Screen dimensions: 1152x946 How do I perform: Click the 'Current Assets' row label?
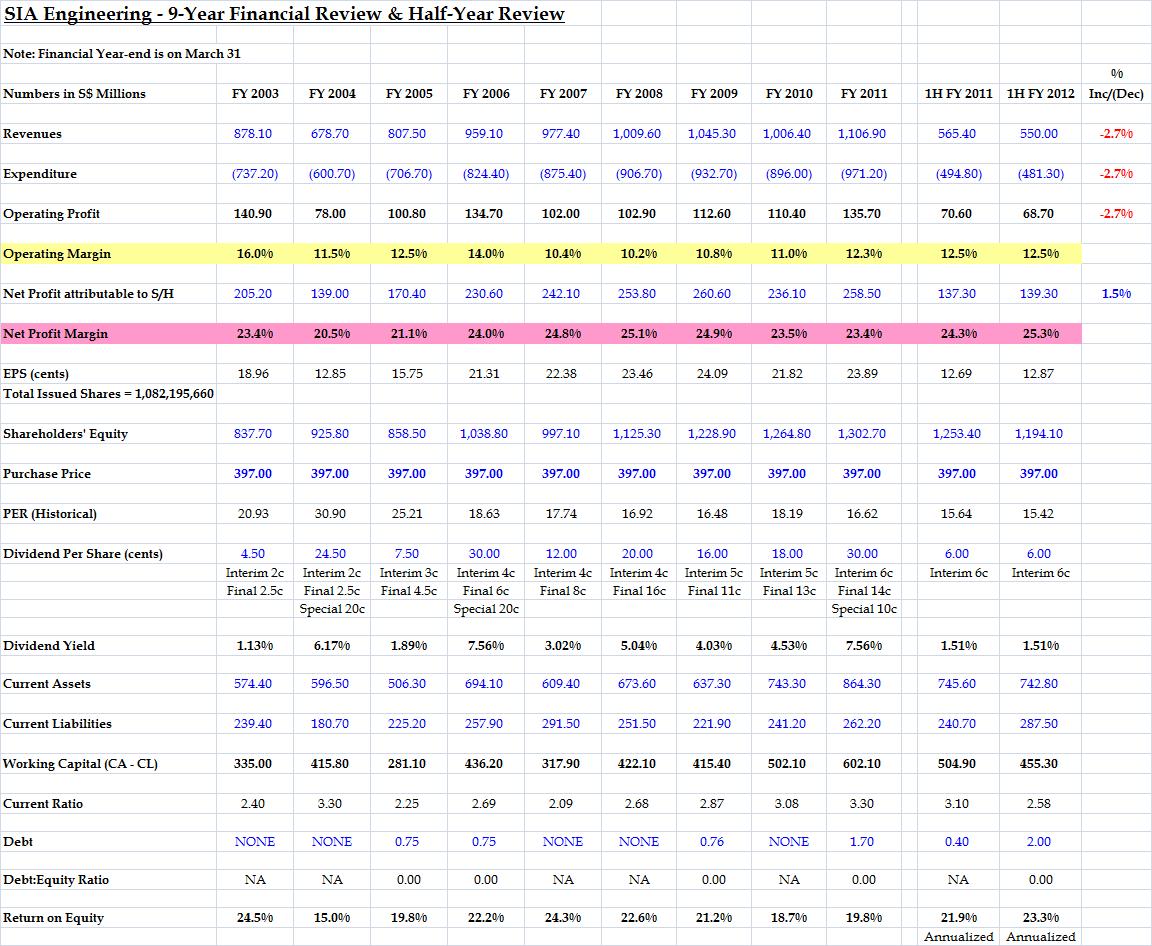47,684
